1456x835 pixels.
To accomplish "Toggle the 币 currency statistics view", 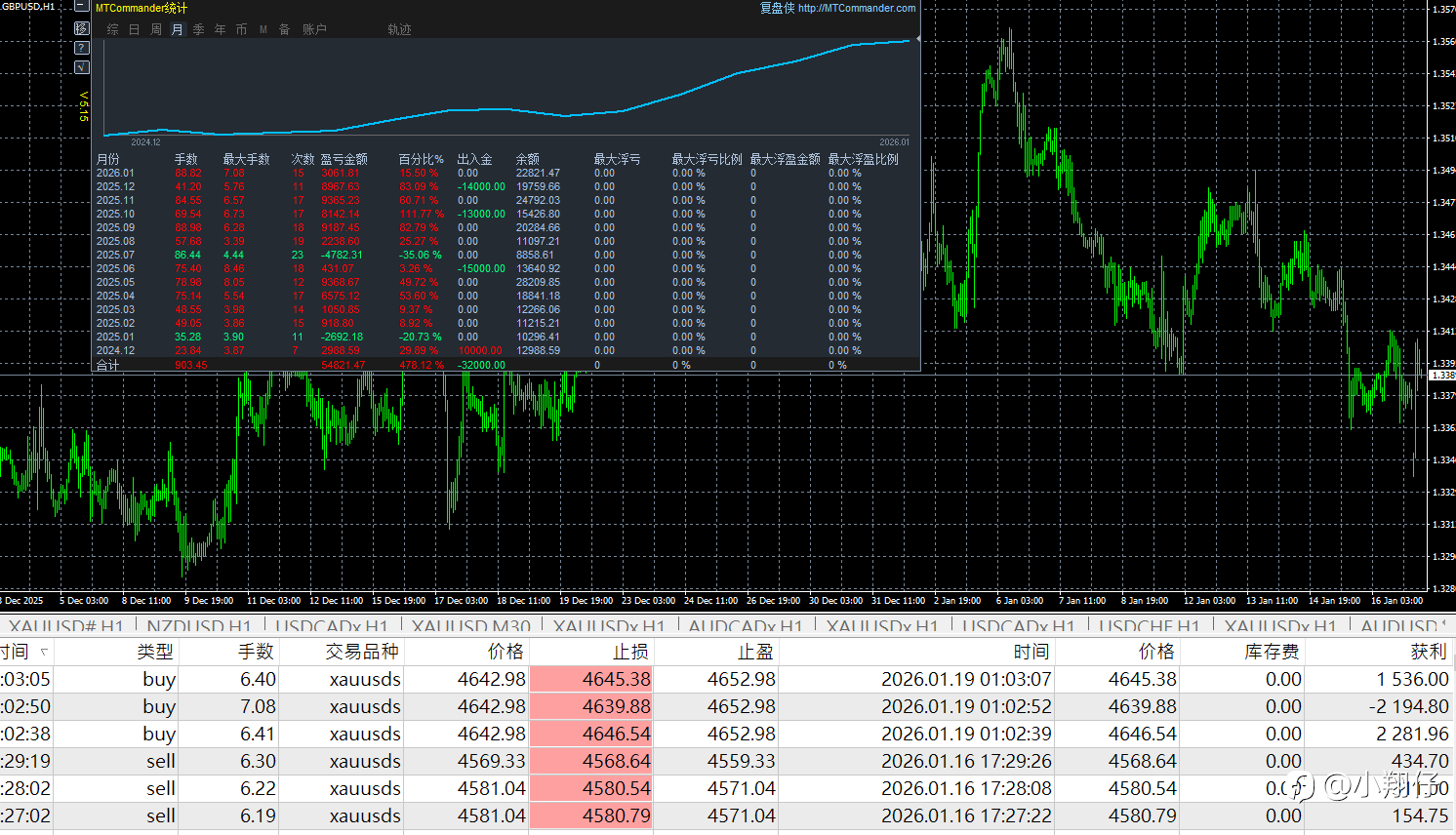I will tap(242, 30).
